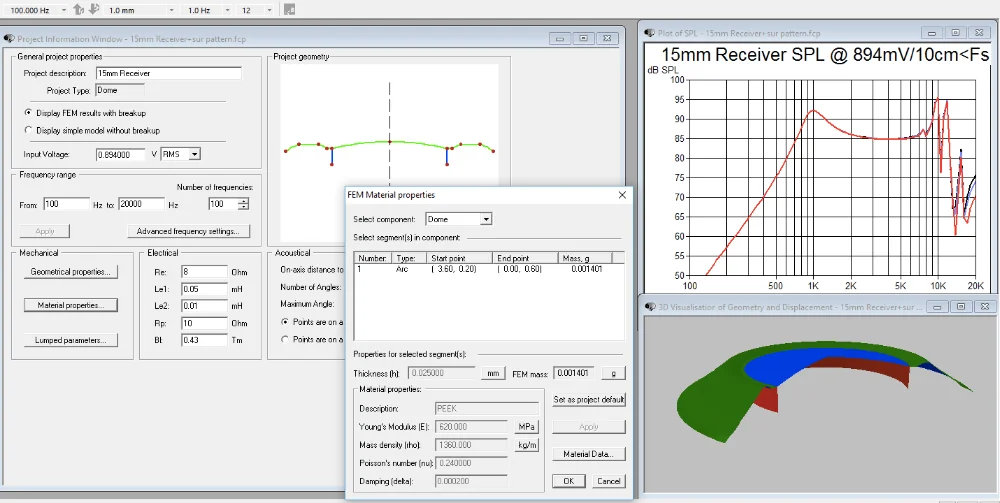
Task: Click the 'to' frequency field showing 20000
Action: point(142,204)
